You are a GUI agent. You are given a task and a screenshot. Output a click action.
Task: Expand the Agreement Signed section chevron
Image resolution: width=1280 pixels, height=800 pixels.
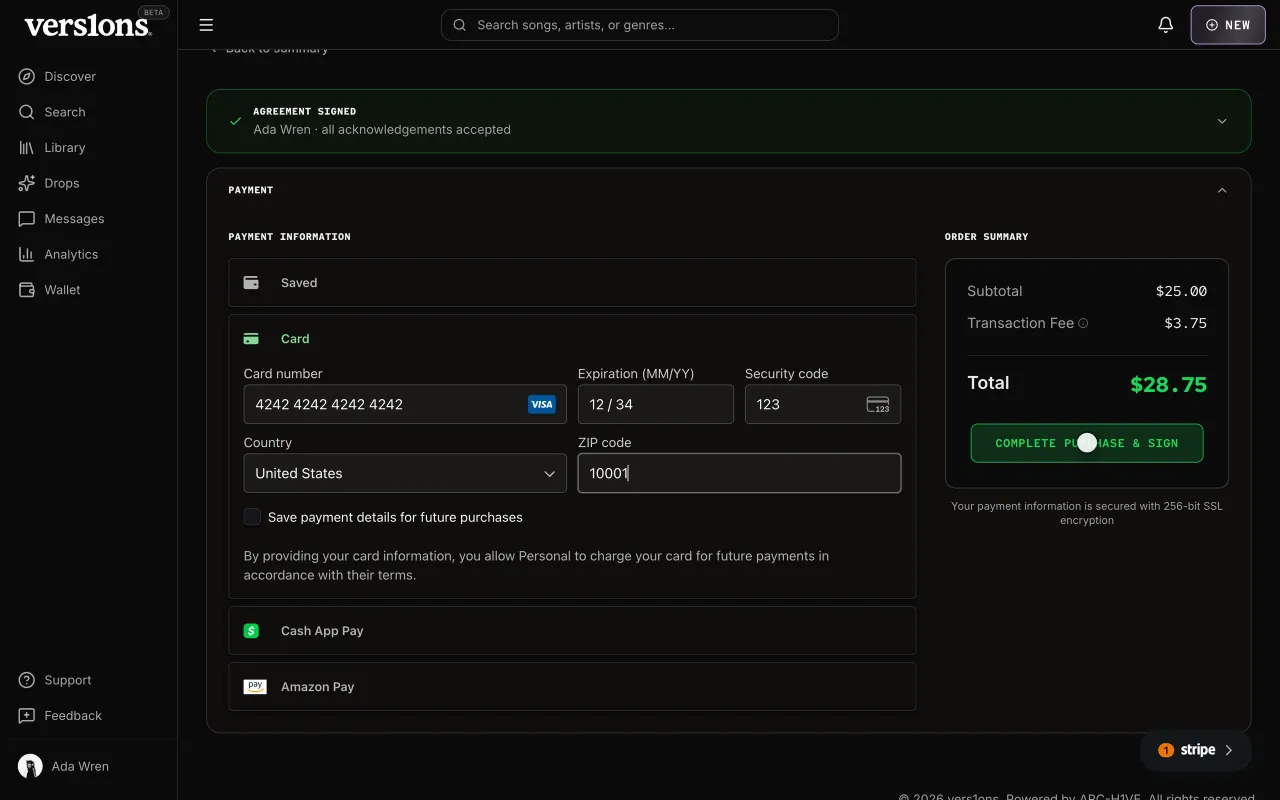1222,121
